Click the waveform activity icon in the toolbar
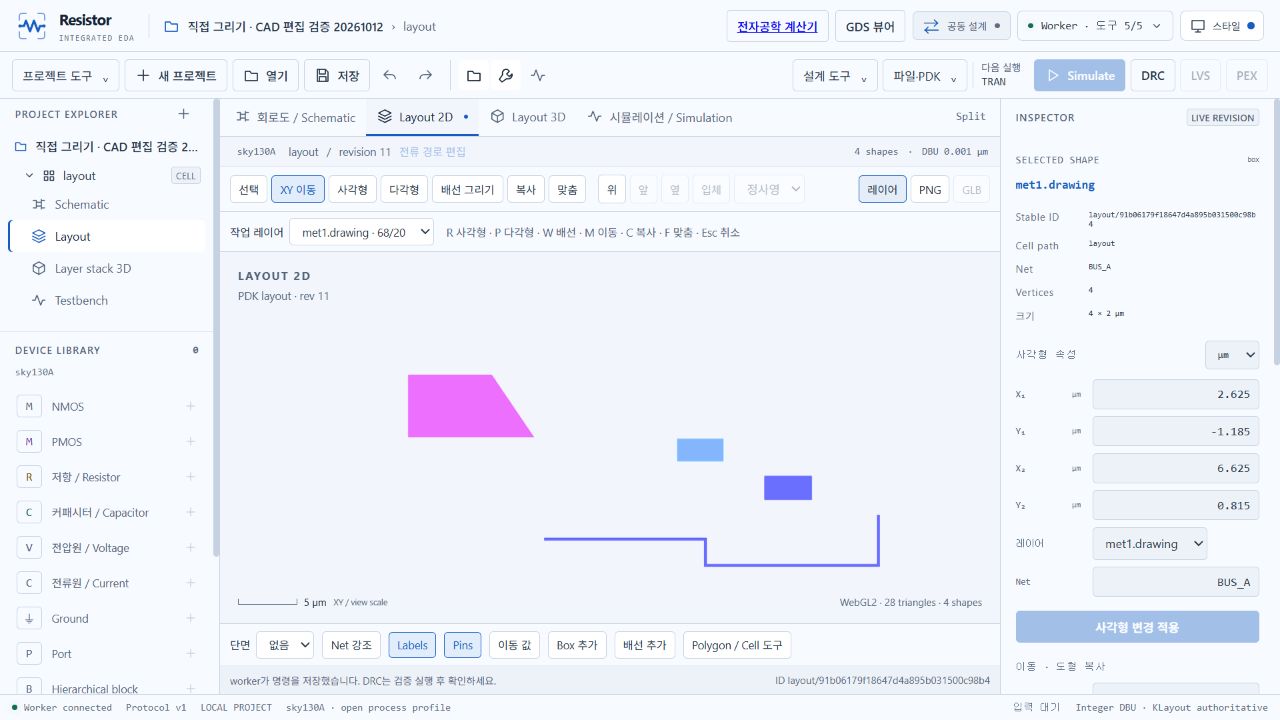This screenshot has height=720, width=1280. 538,76
